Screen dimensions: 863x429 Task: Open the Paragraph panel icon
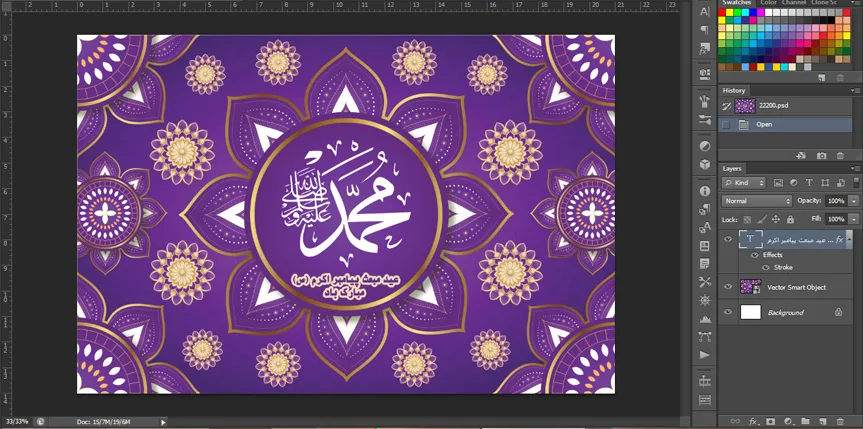[x=704, y=30]
